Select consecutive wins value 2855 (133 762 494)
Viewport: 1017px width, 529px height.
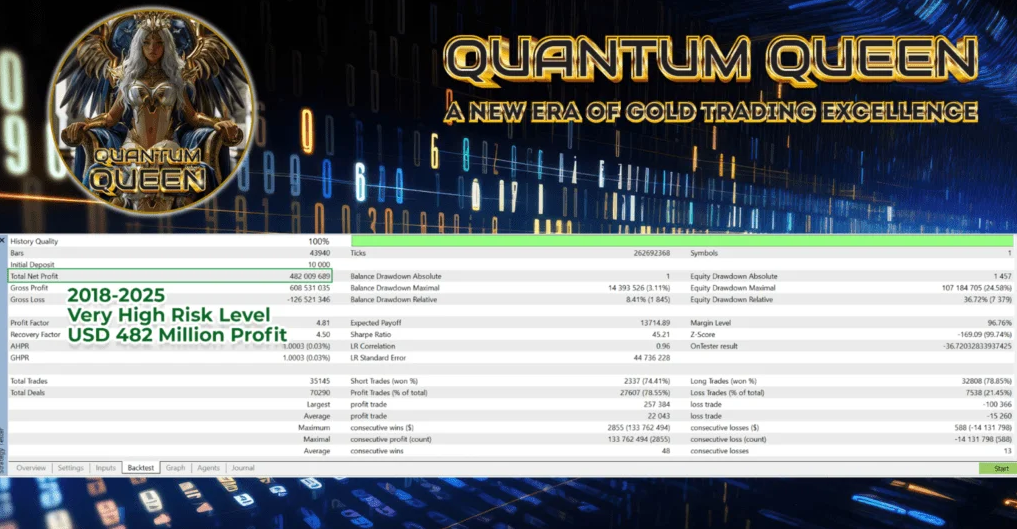[638, 428]
